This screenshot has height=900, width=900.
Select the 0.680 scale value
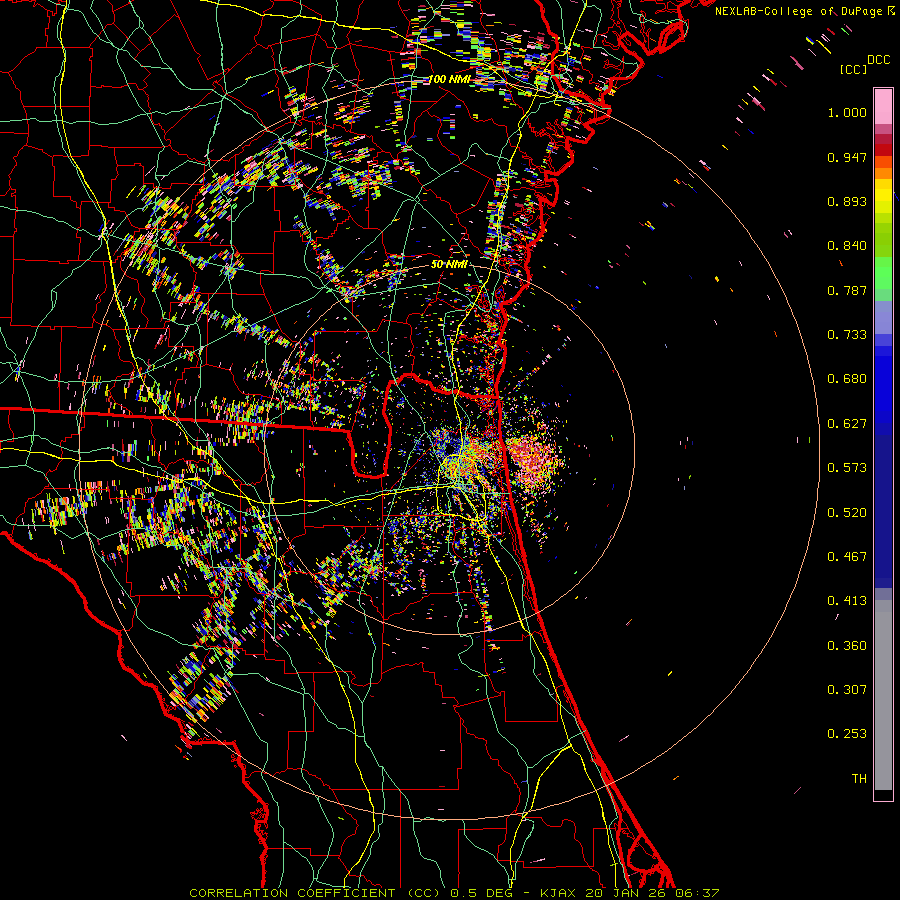[x=847, y=379]
